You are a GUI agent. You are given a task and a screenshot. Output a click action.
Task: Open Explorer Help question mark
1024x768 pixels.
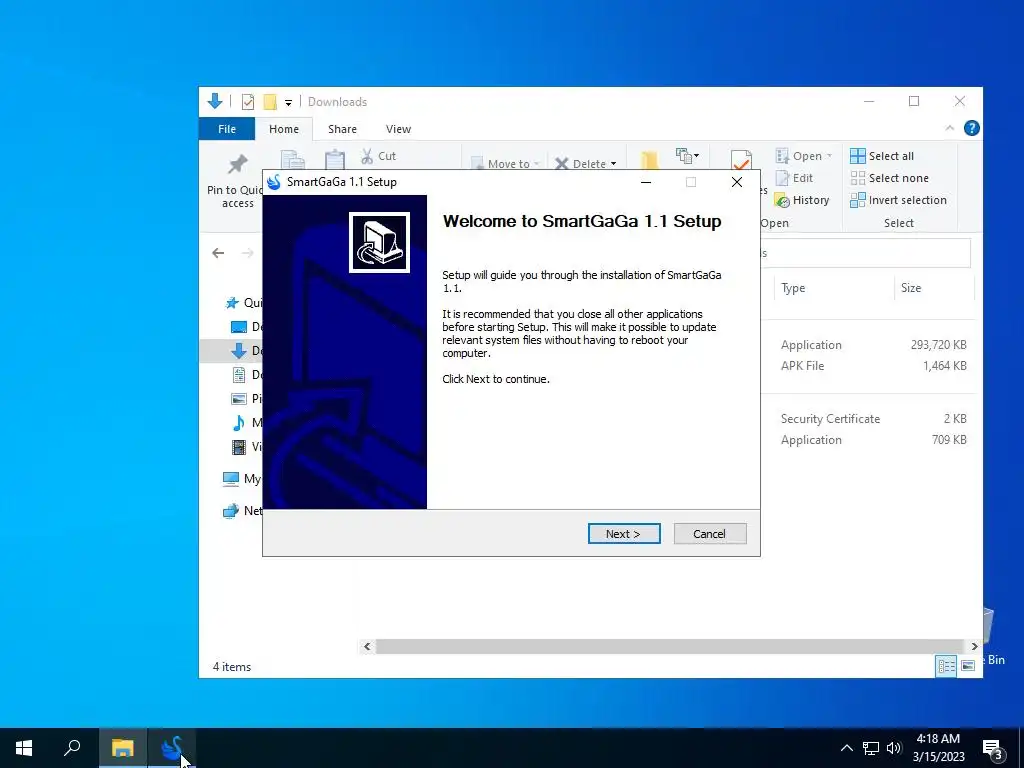tap(972, 129)
